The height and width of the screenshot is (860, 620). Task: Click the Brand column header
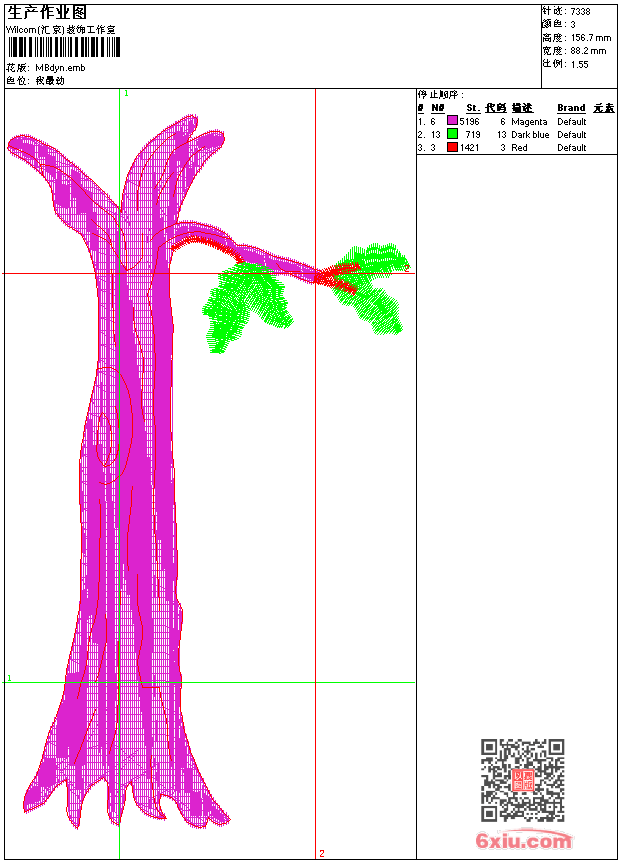point(571,108)
